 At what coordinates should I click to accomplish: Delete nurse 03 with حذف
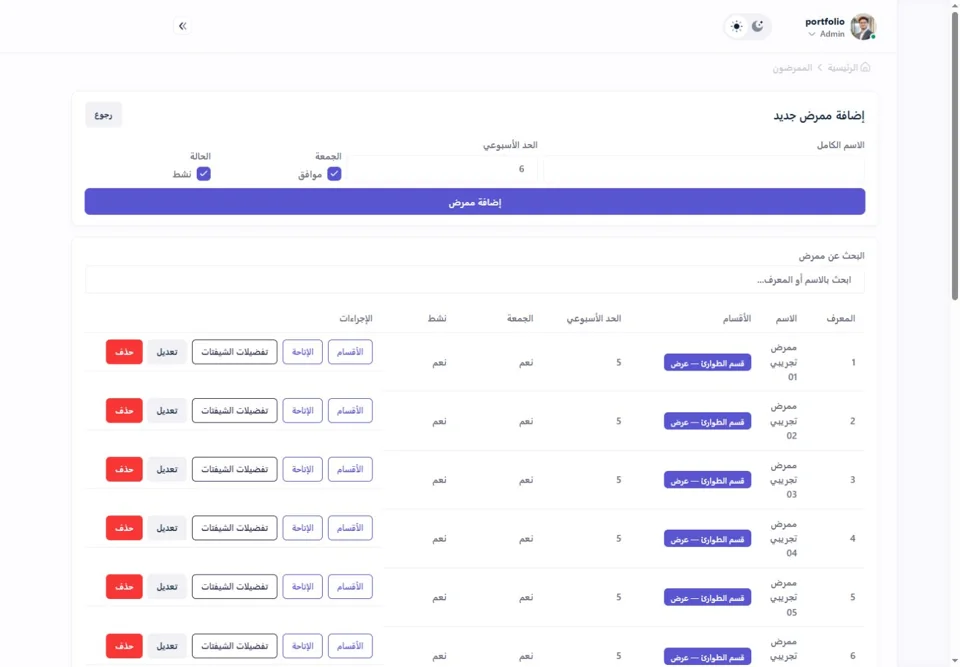coord(124,469)
